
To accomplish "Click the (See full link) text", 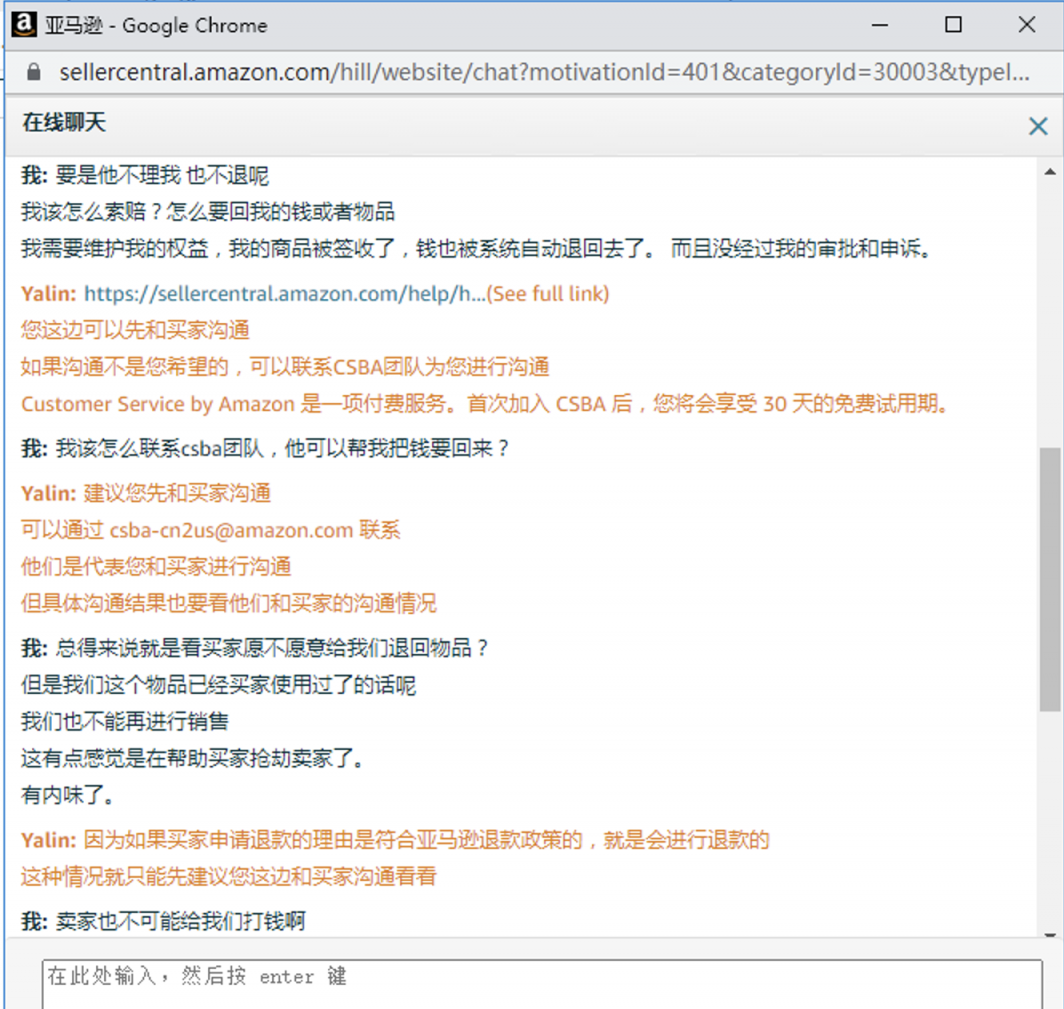I will [547, 294].
